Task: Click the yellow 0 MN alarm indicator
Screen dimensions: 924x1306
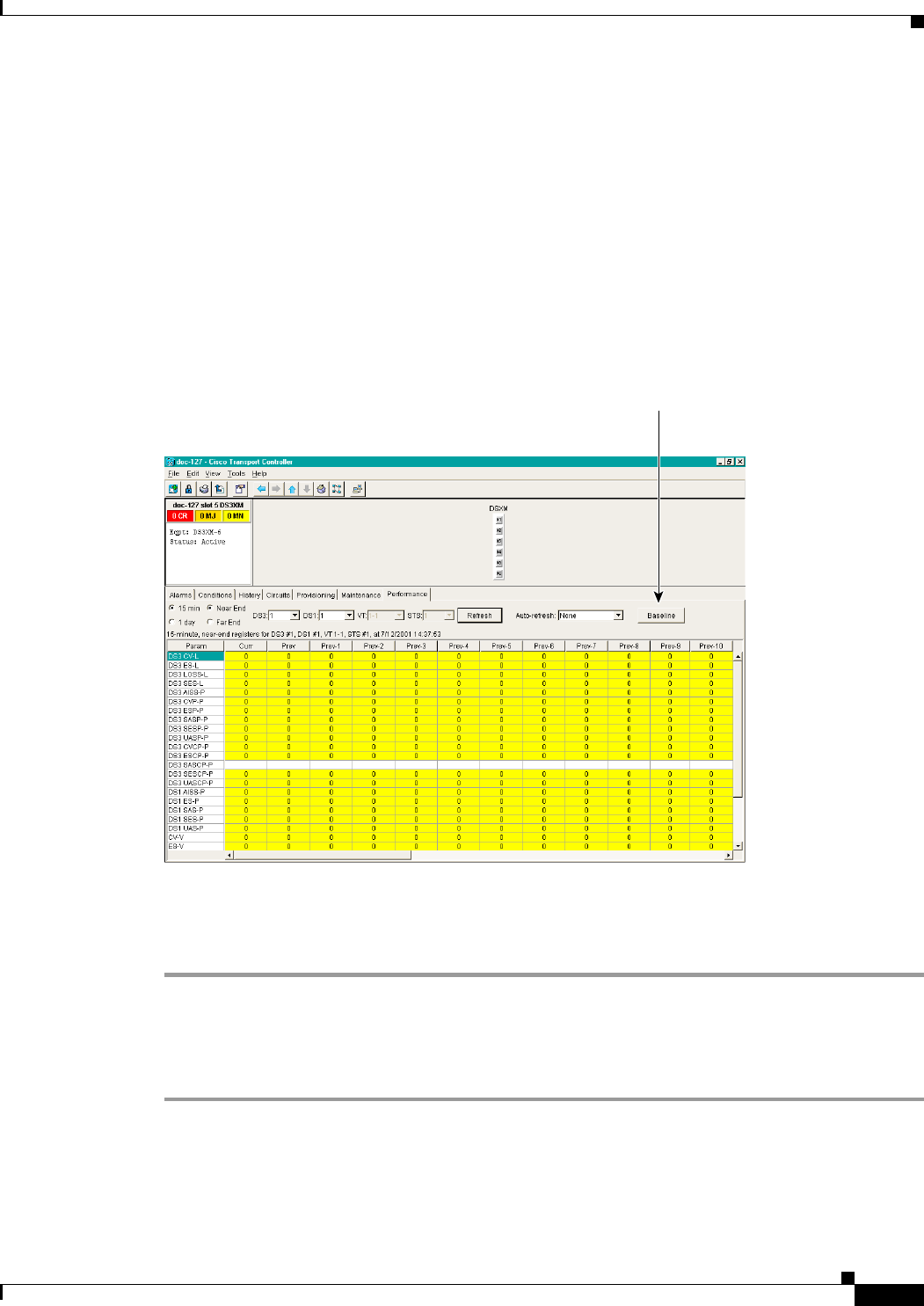Action: [x=236, y=516]
